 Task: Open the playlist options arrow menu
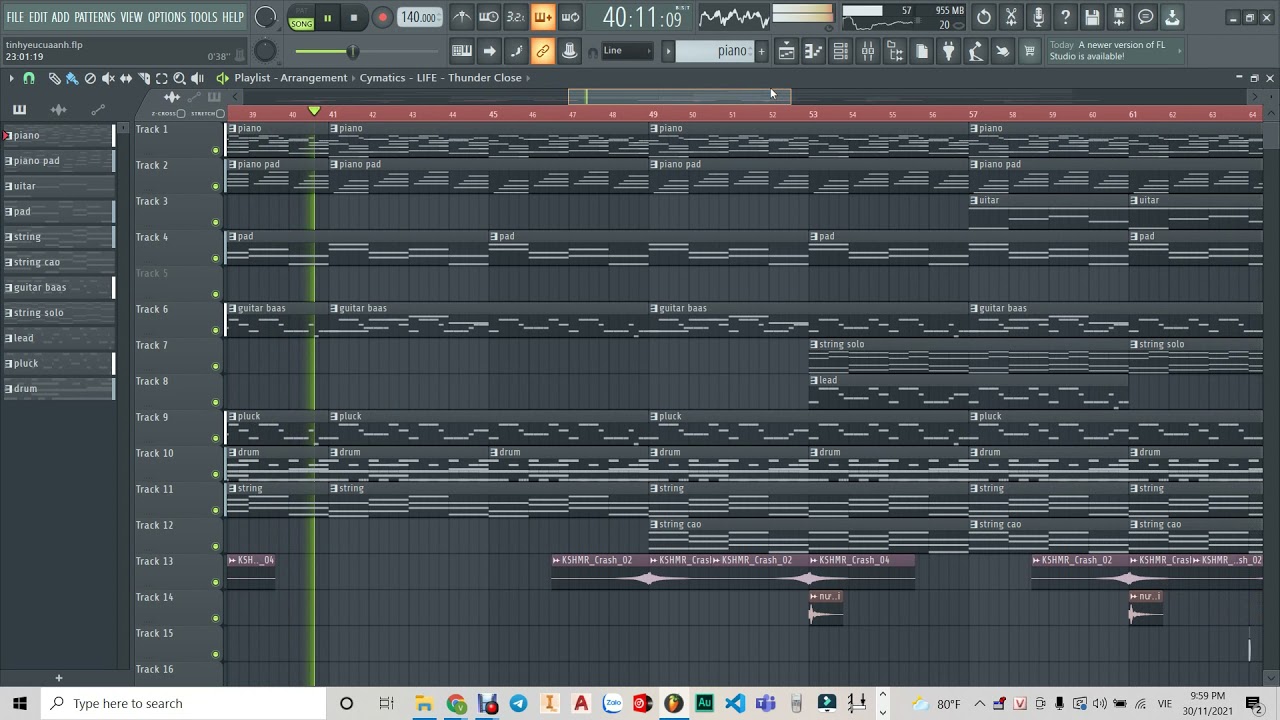(11, 78)
